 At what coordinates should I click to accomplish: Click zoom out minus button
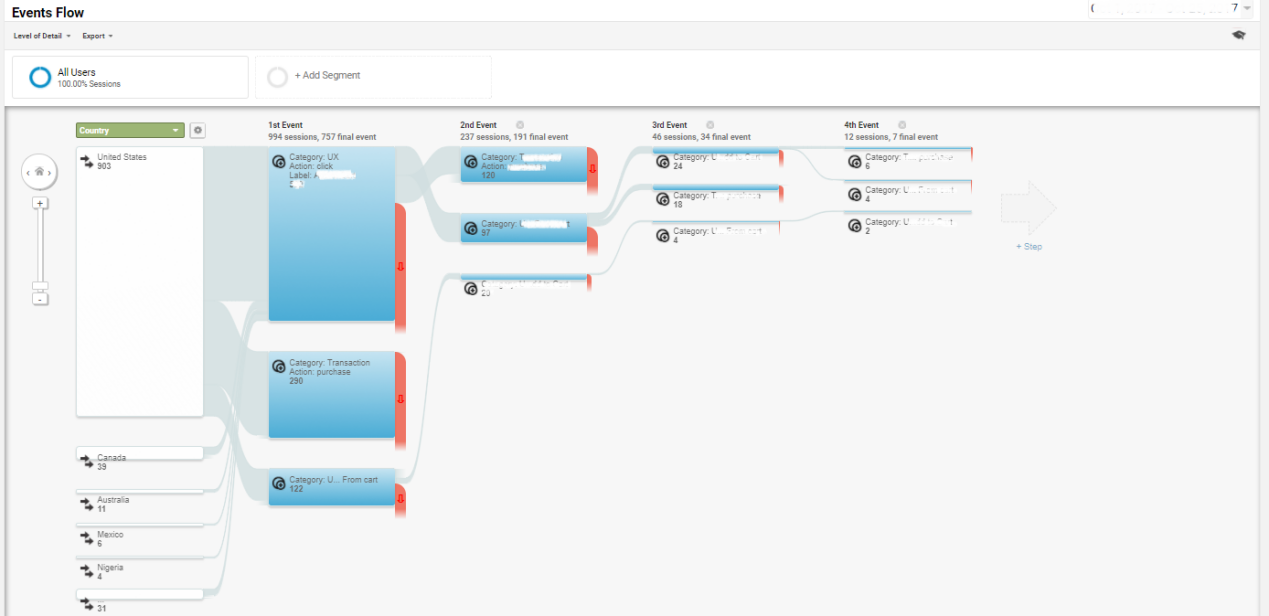pyautogui.click(x=40, y=299)
